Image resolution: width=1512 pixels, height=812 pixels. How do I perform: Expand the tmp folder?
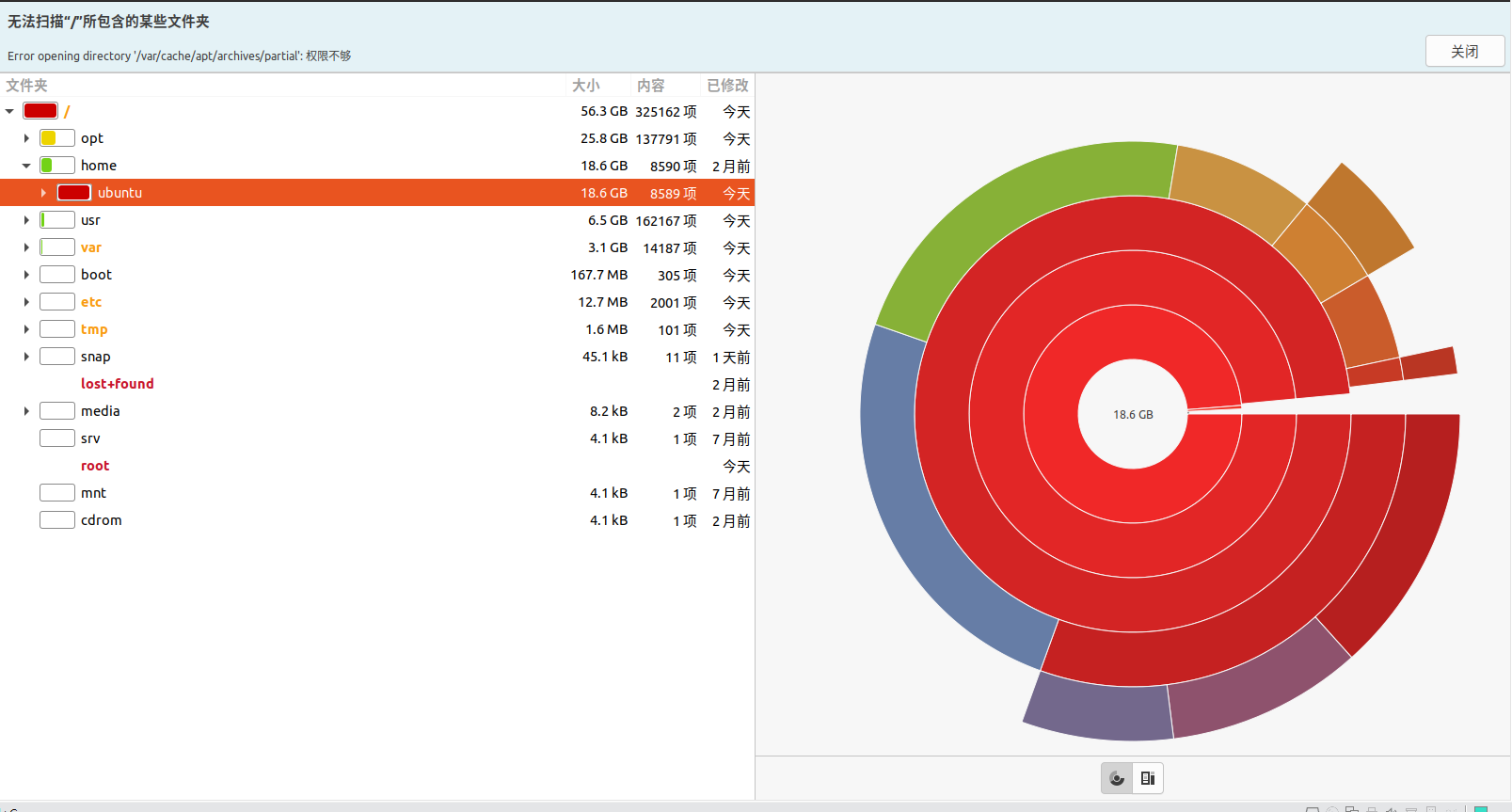[x=26, y=329]
